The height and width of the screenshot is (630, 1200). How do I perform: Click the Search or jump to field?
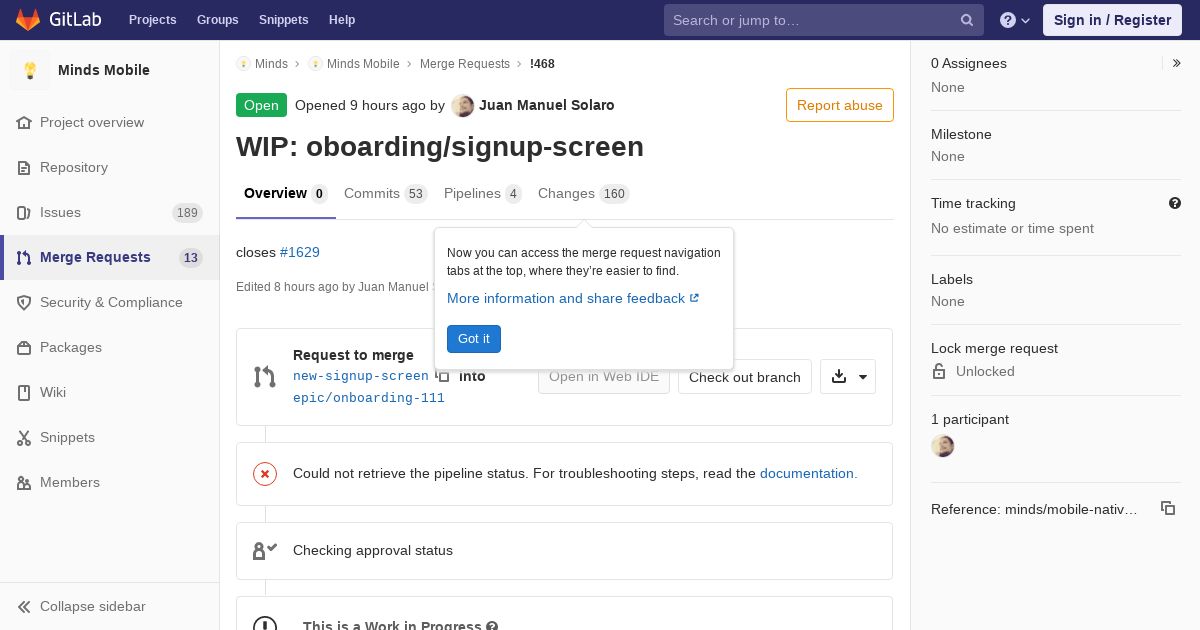pos(824,20)
